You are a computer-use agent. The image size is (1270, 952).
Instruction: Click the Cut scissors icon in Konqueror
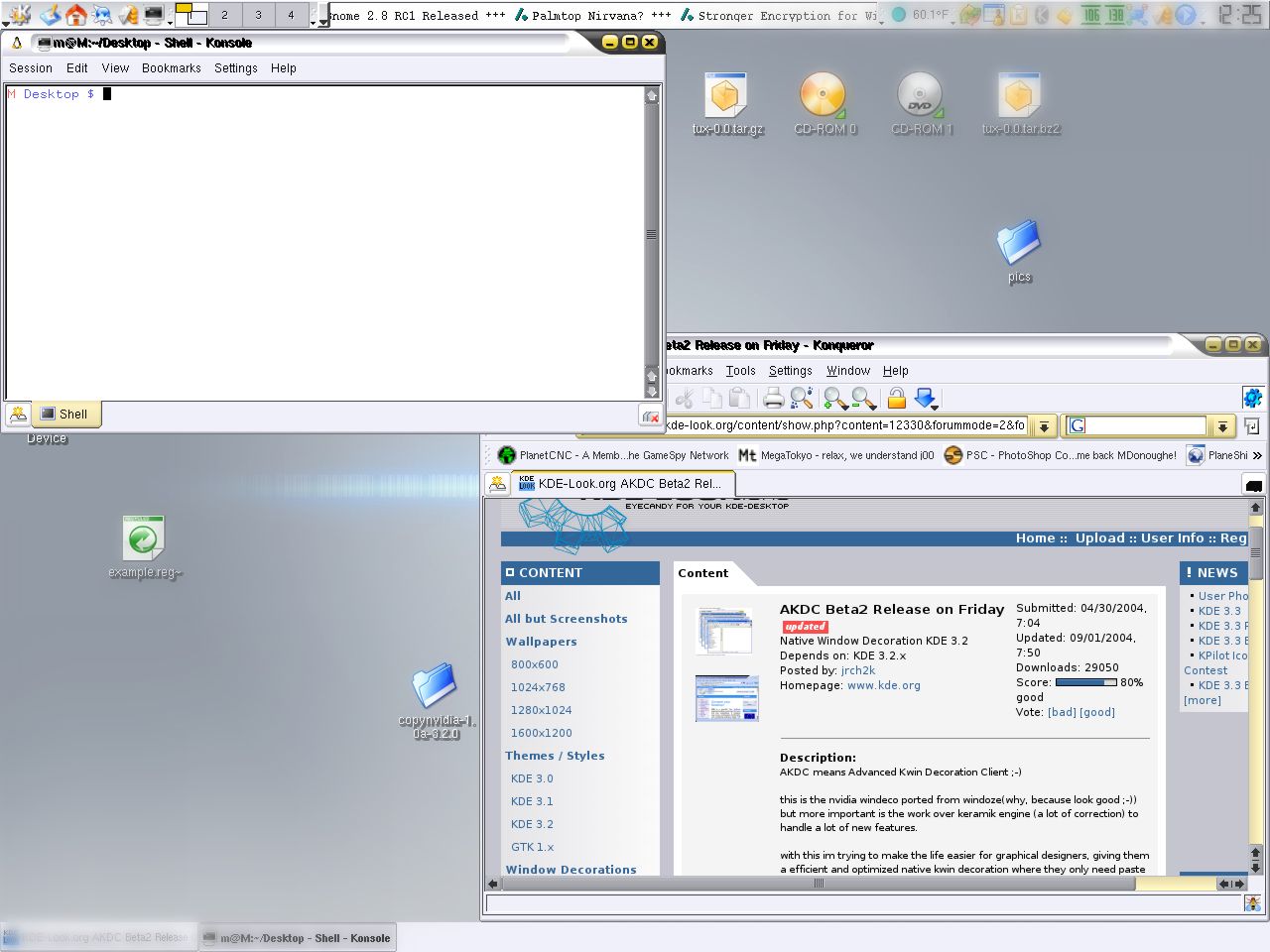(x=685, y=399)
